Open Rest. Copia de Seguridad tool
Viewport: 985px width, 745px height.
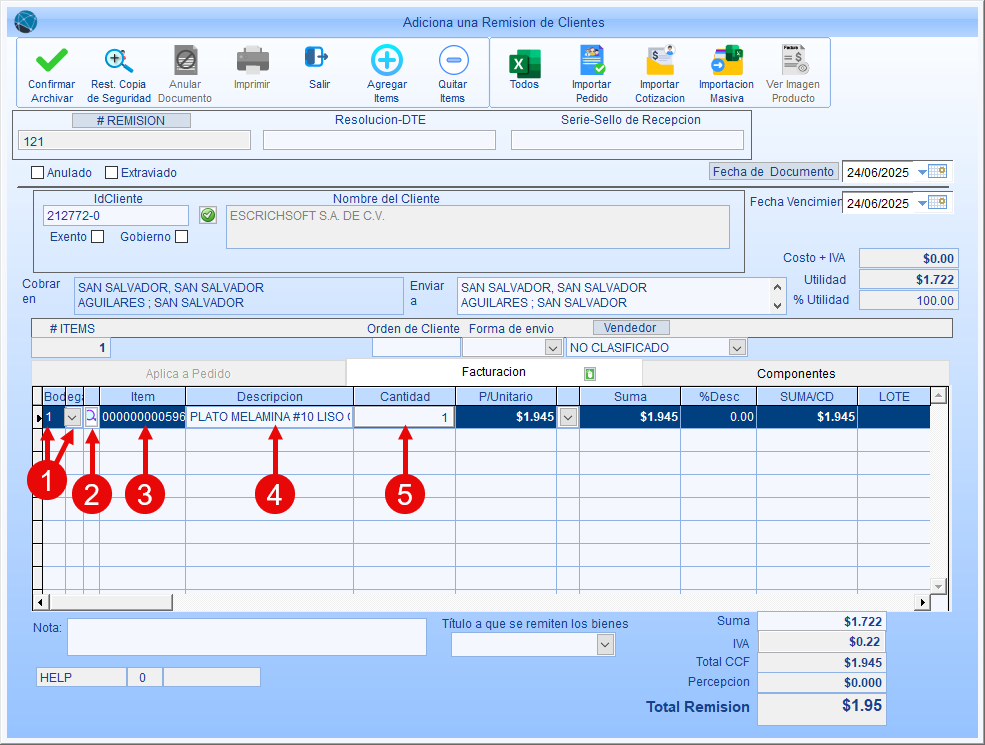tap(119, 62)
